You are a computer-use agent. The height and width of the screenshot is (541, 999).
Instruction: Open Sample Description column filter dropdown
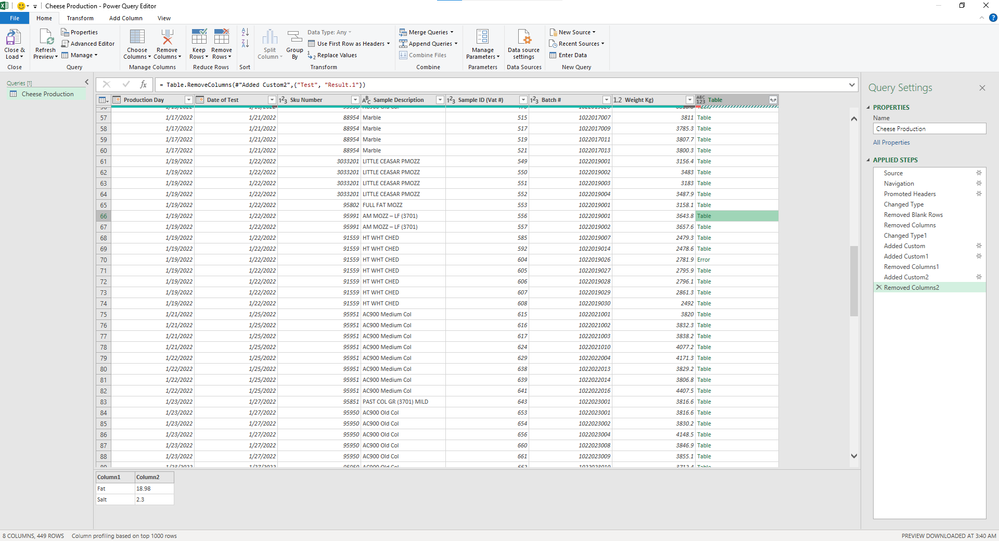click(438, 100)
